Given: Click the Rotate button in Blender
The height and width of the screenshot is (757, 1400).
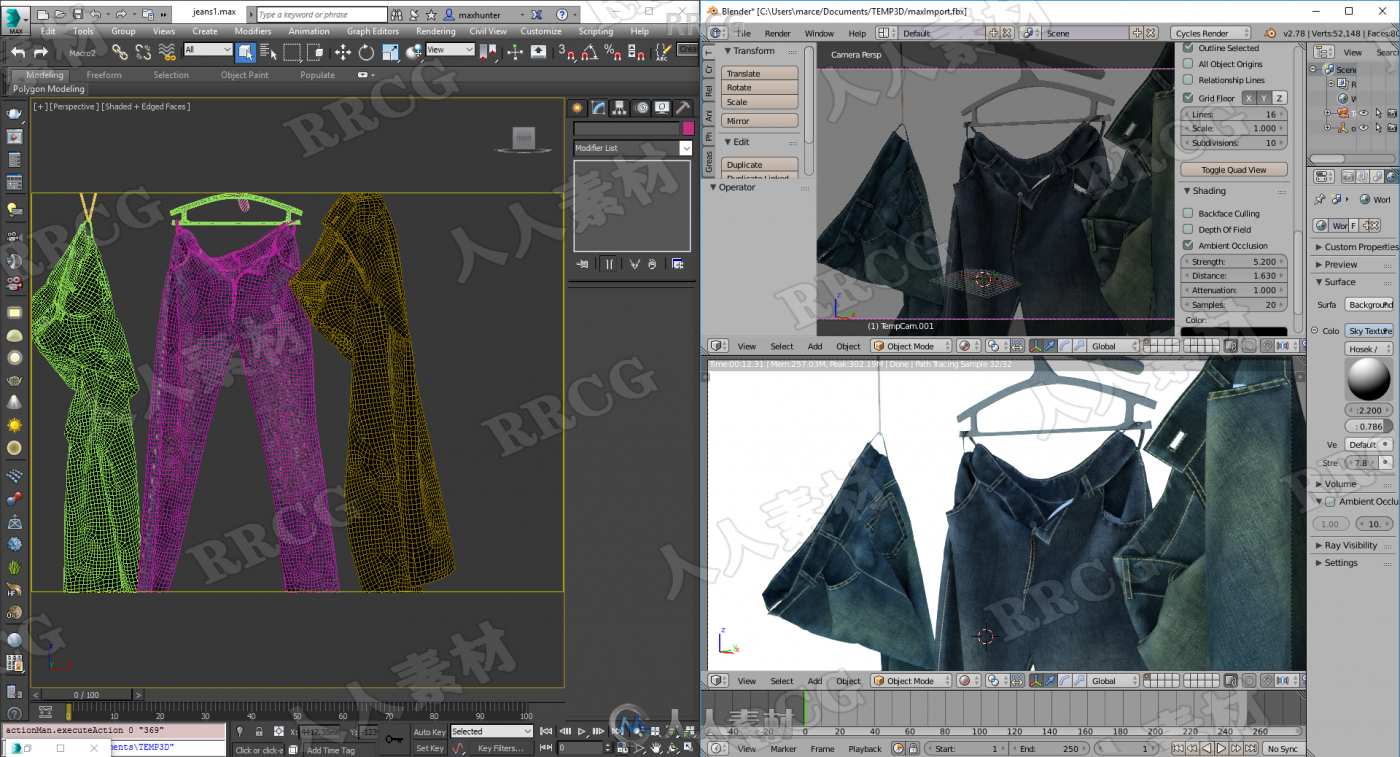Looking at the screenshot, I should [x=760, y=88].
